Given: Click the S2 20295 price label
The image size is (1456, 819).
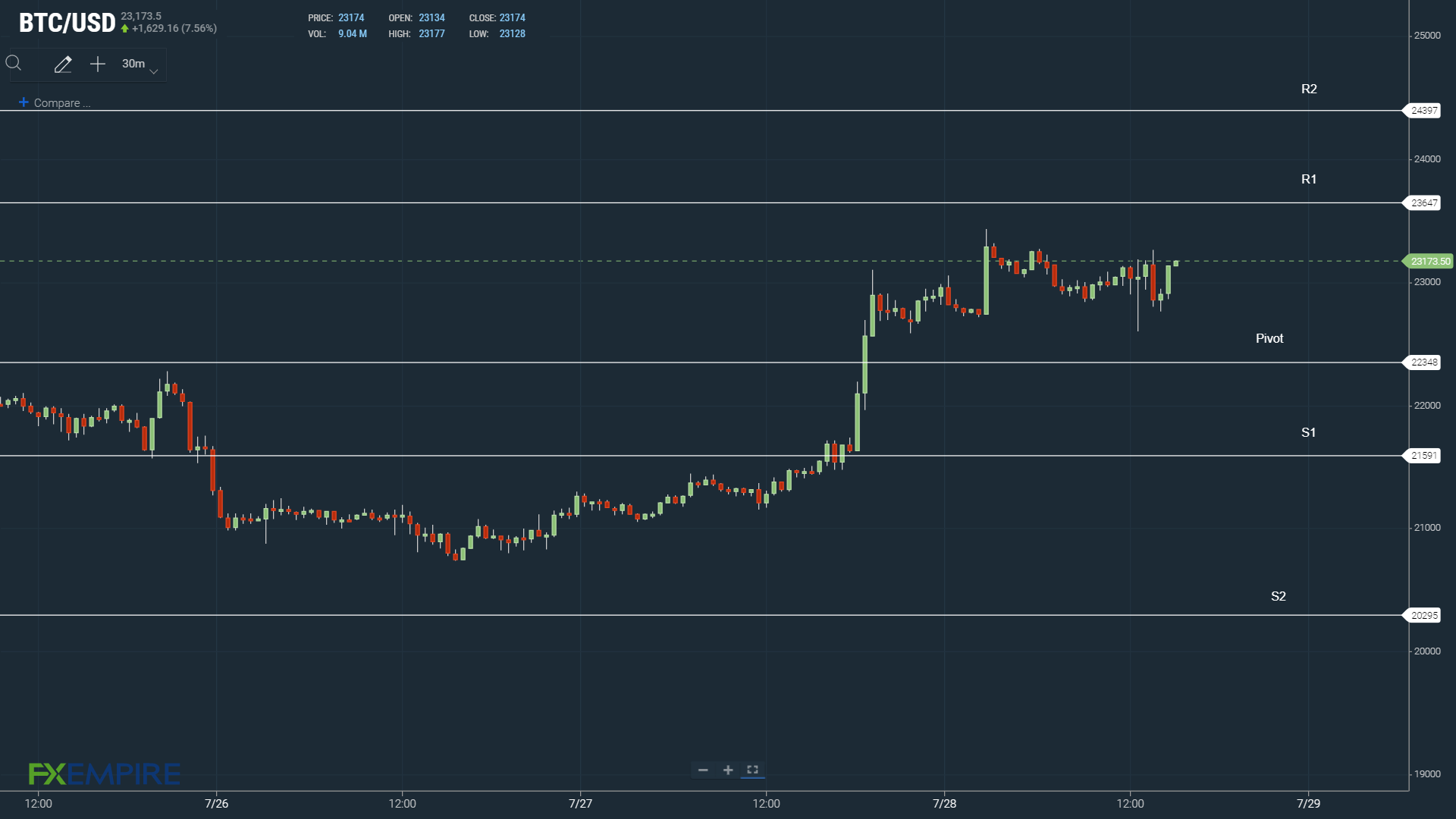Looking at the screenshot, I should point(1423,616).
